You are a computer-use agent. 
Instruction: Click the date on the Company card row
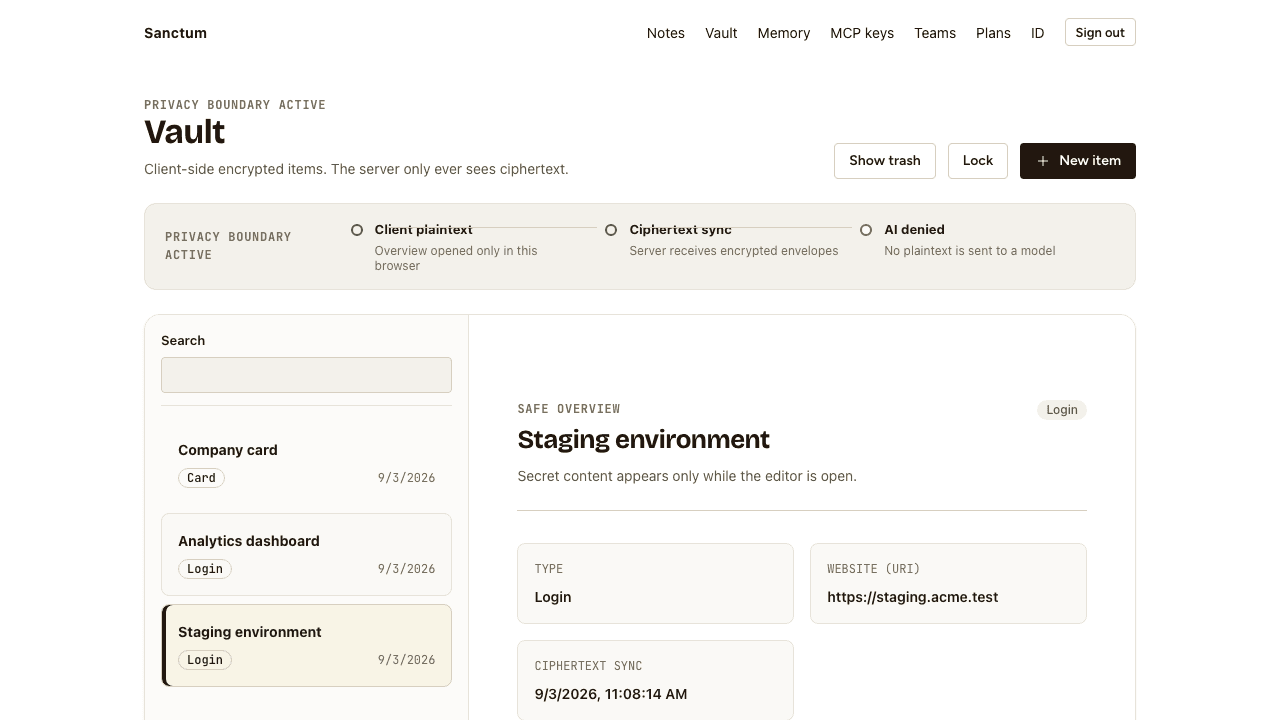406,478
